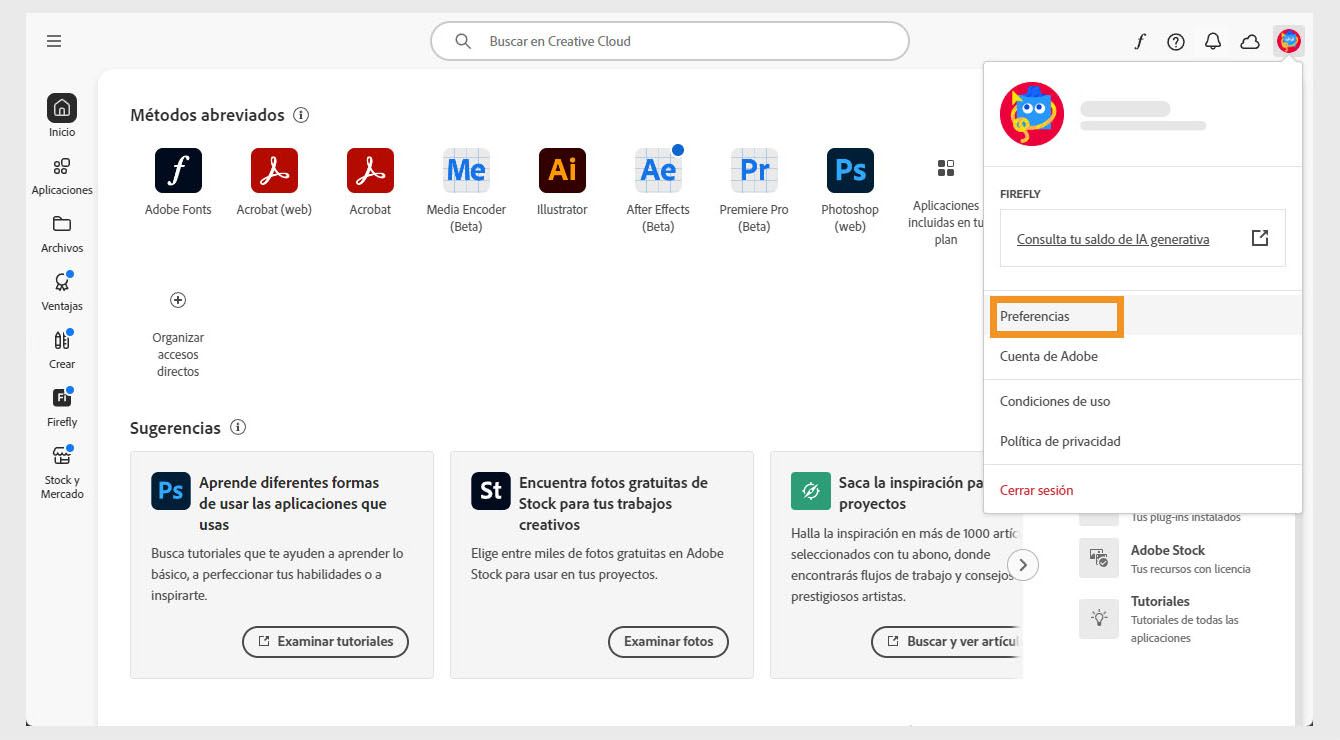Open the help question mark icon
This screenshot has width=1340, height=740.
(x=1176, y=41)
